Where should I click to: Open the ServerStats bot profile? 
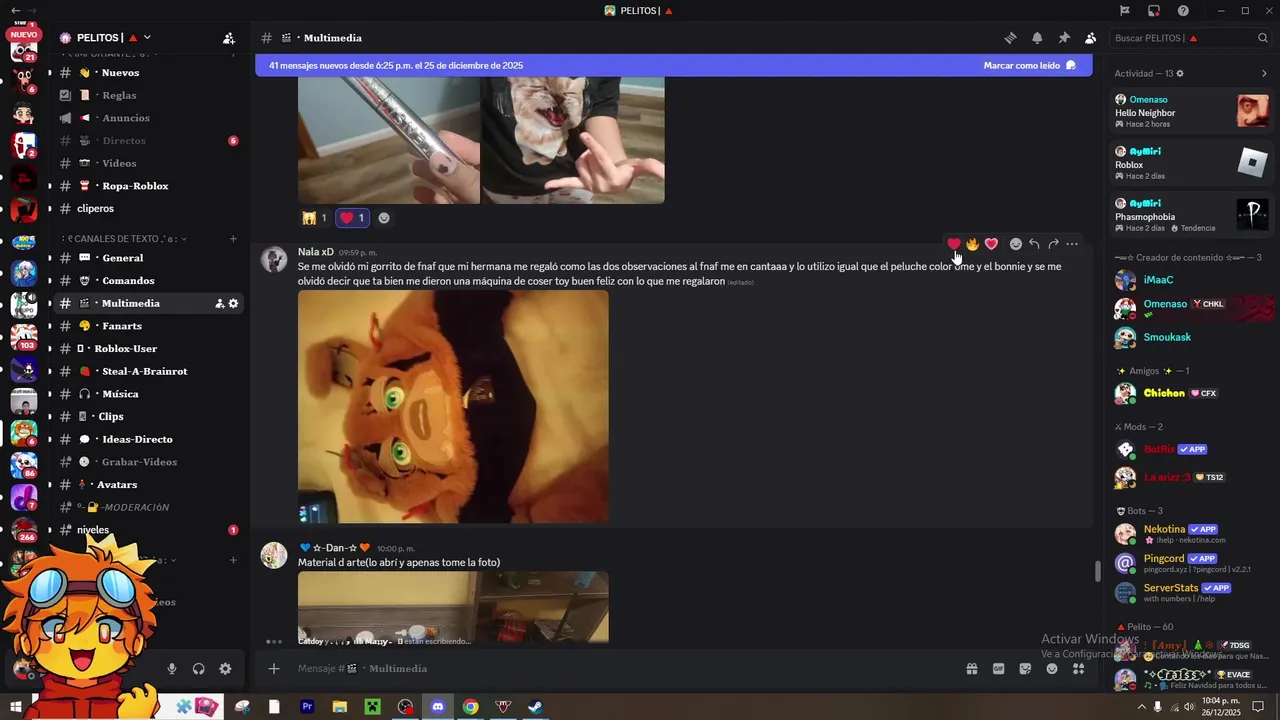[x=1192, y=592]
